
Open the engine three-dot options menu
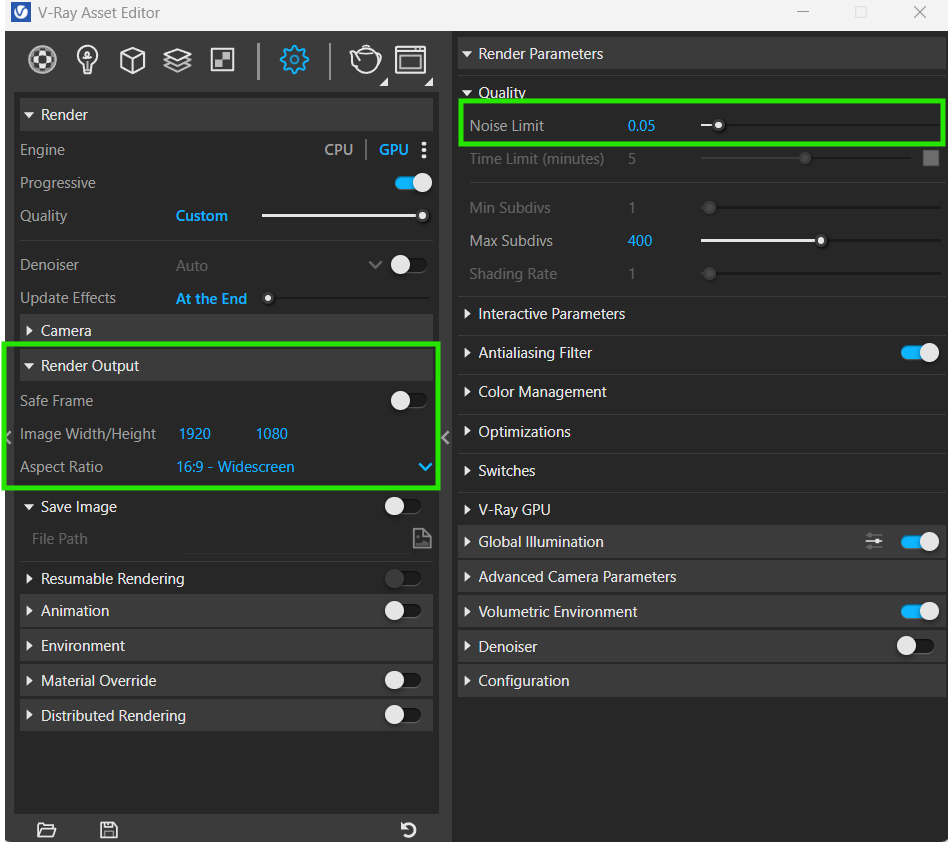424,150
